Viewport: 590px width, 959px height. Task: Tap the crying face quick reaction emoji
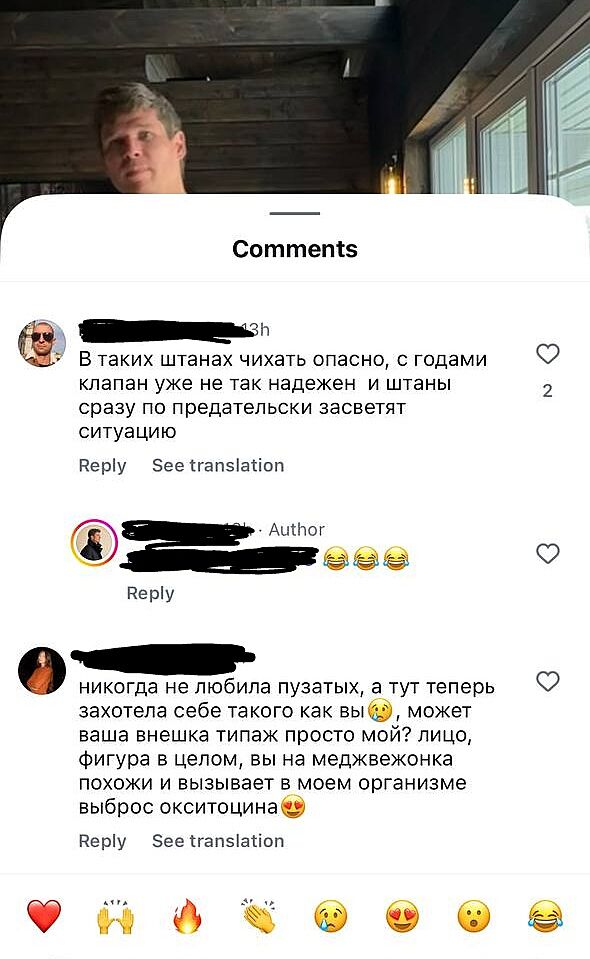(331, 916)
